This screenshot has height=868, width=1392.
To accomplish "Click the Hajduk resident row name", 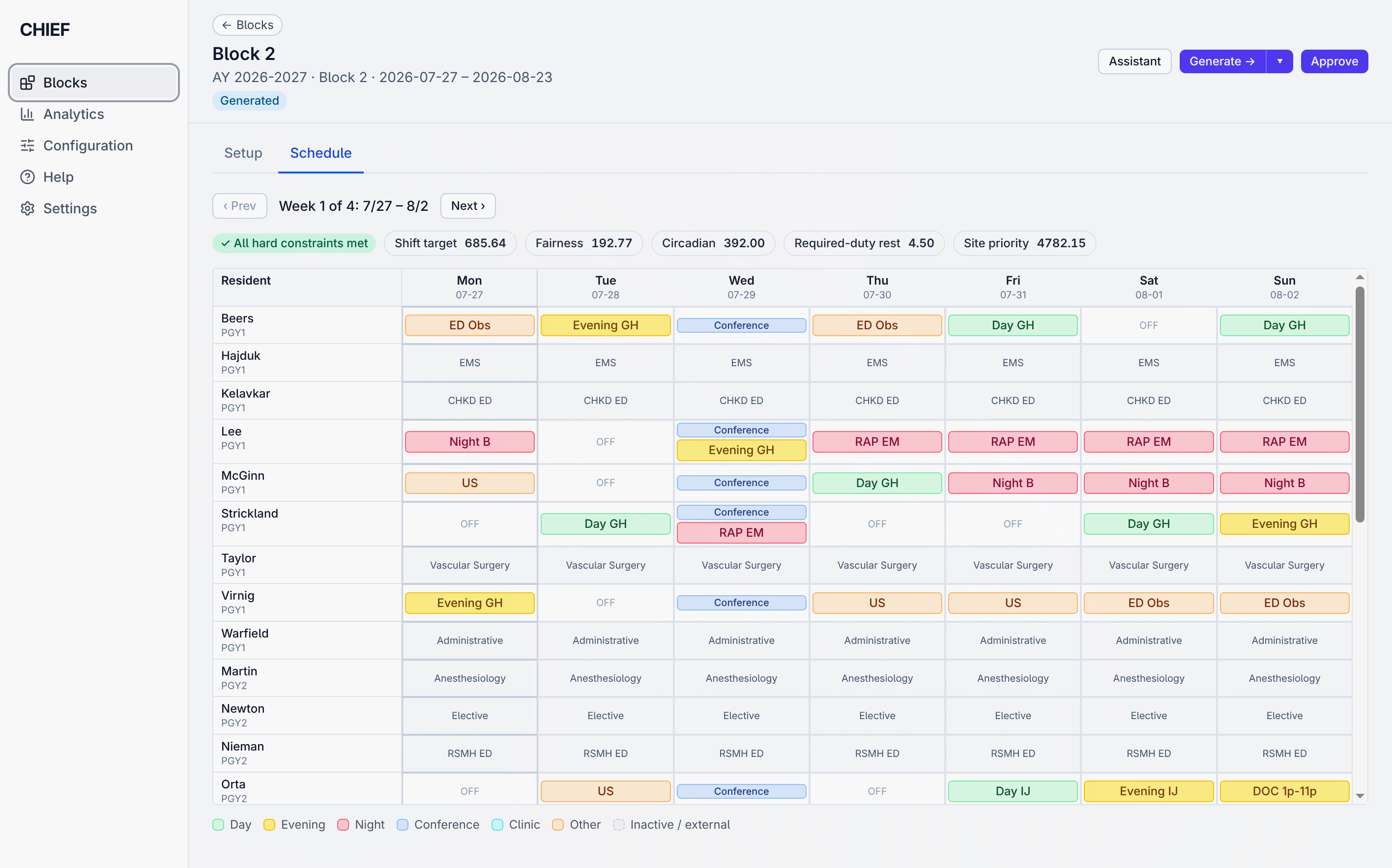I will (x=240, y=356).
